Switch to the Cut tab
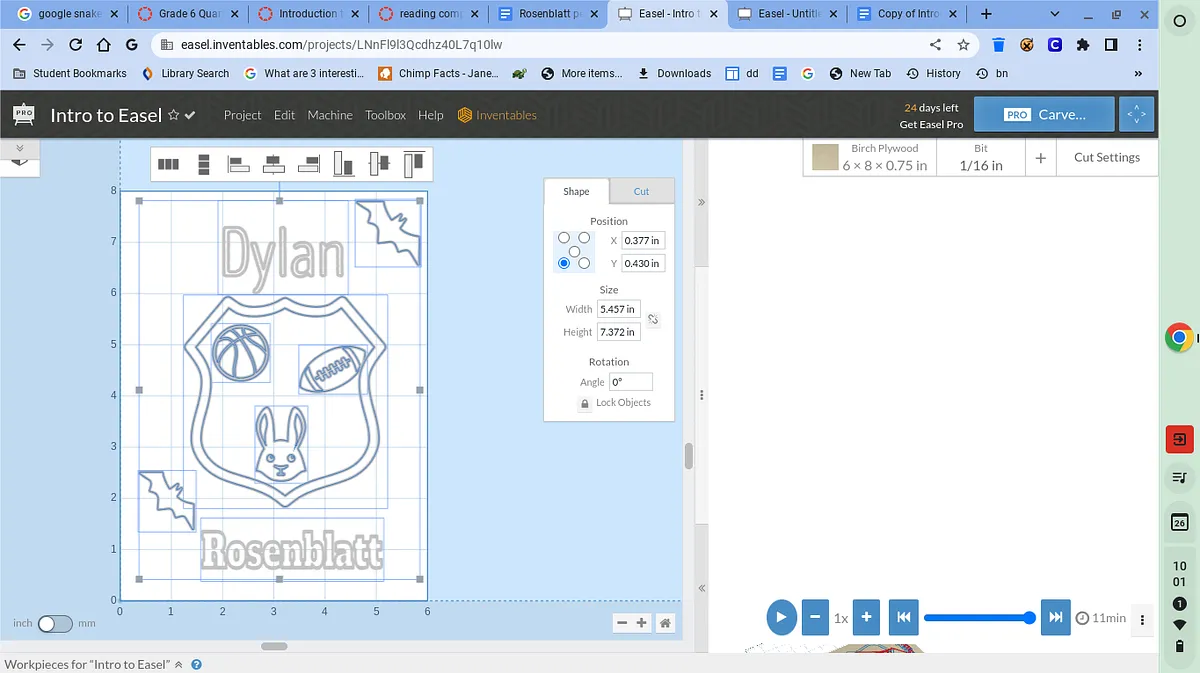1200x673 pixels. (641, 191)
